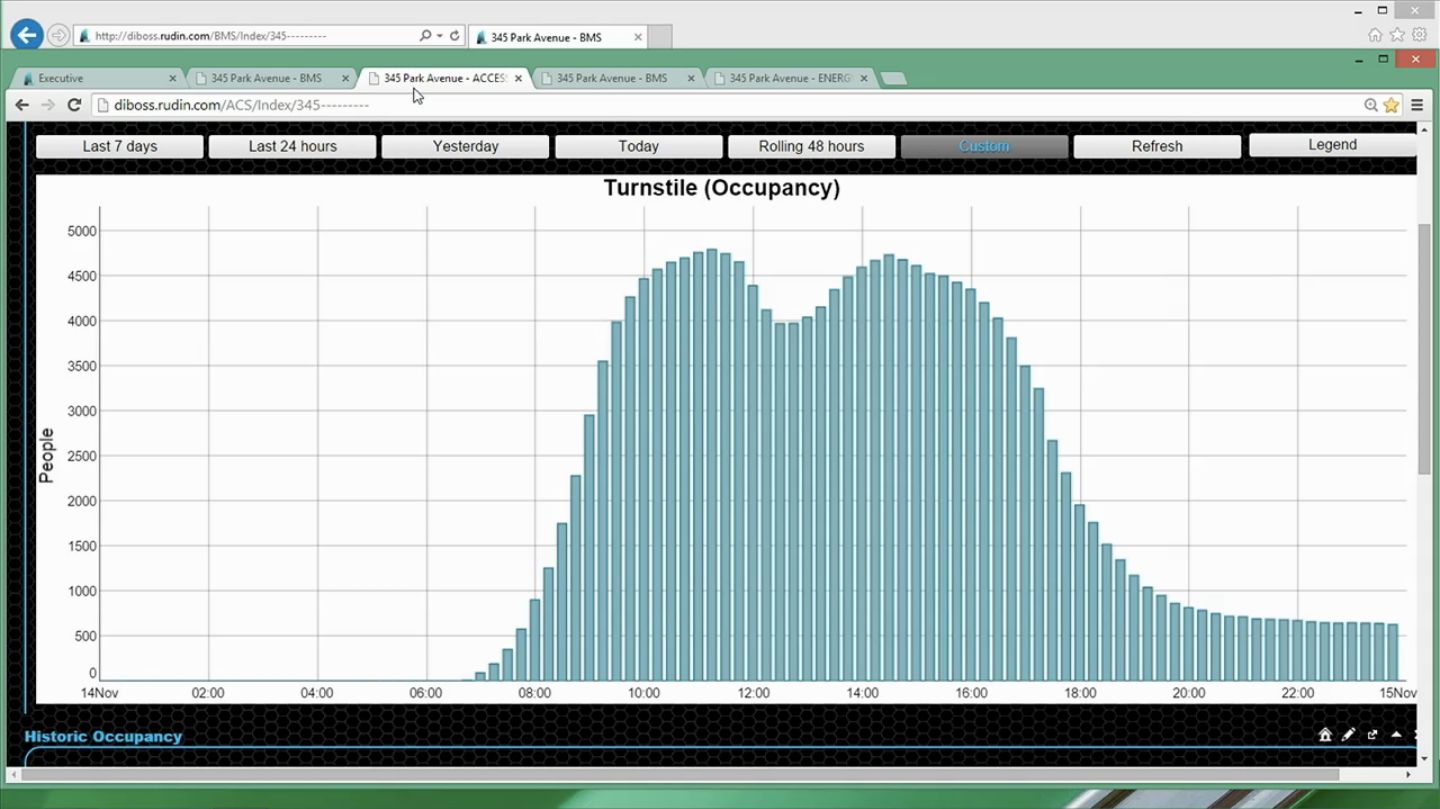Switch to the Executive tab
Screen dimensions: 1440x809
click(99, 78)
